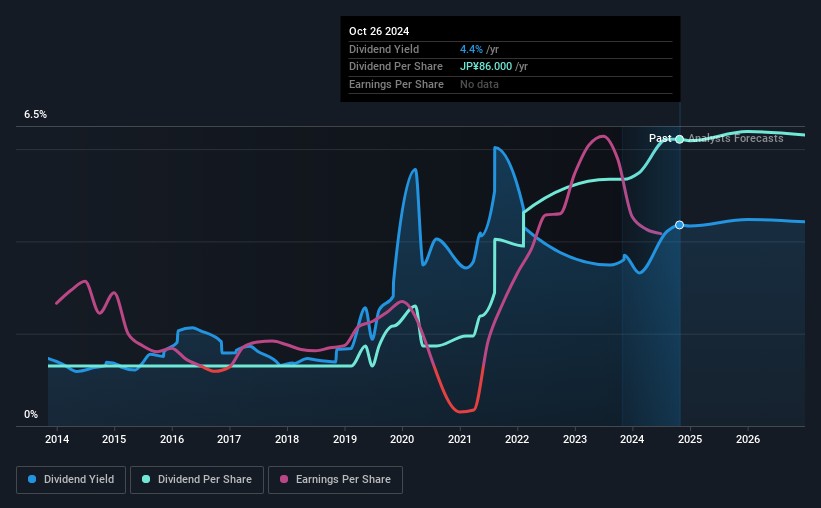Click the 2021 x-axis year label
Image resolution: width=821 pixels, height=508 pixels.
coord(460,439)
